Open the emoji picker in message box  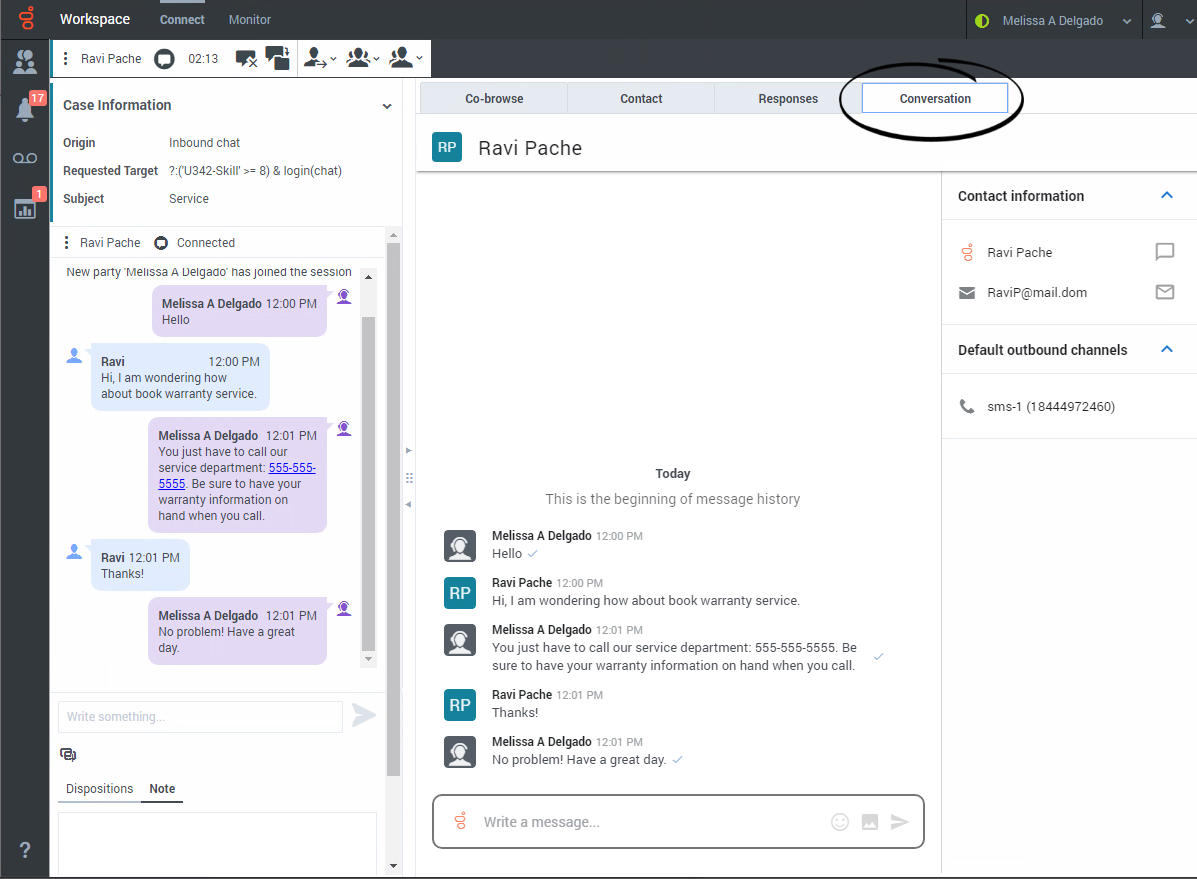840,822
